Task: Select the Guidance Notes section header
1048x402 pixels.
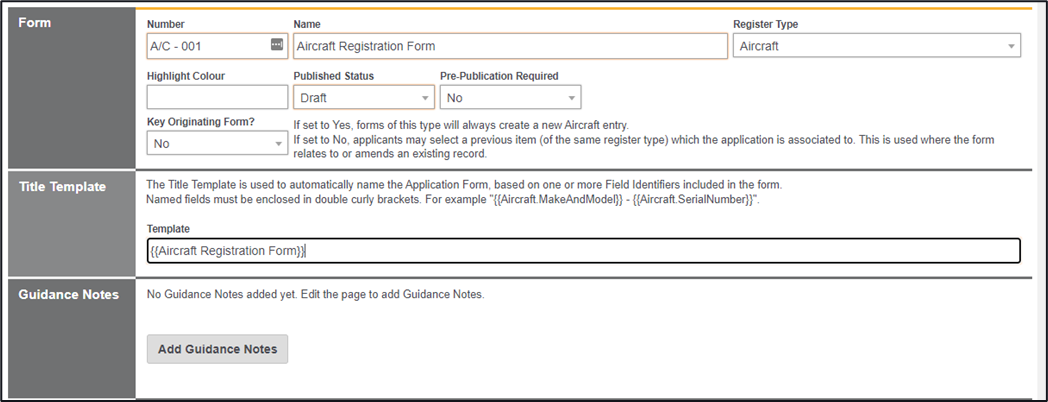Action: (68, 294)
